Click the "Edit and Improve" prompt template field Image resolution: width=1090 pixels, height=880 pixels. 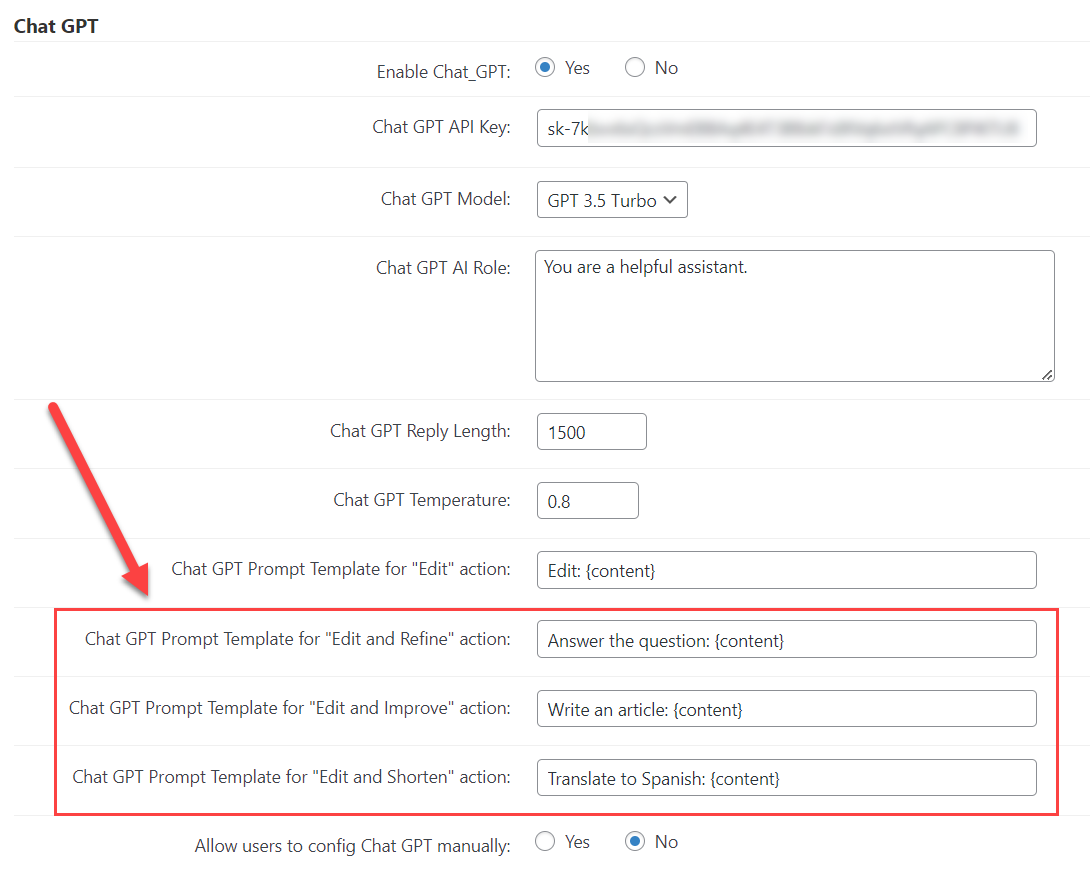(786, 709)
